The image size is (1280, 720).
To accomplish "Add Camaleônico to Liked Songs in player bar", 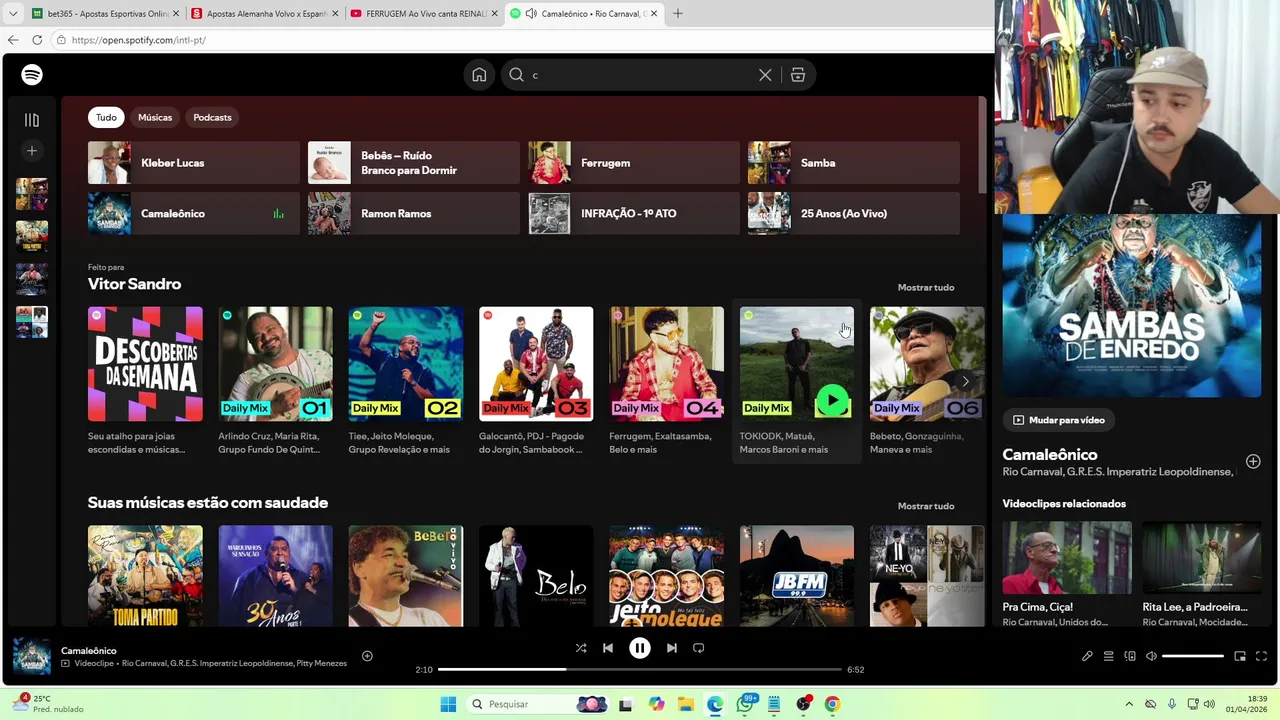I will [367, 656].
